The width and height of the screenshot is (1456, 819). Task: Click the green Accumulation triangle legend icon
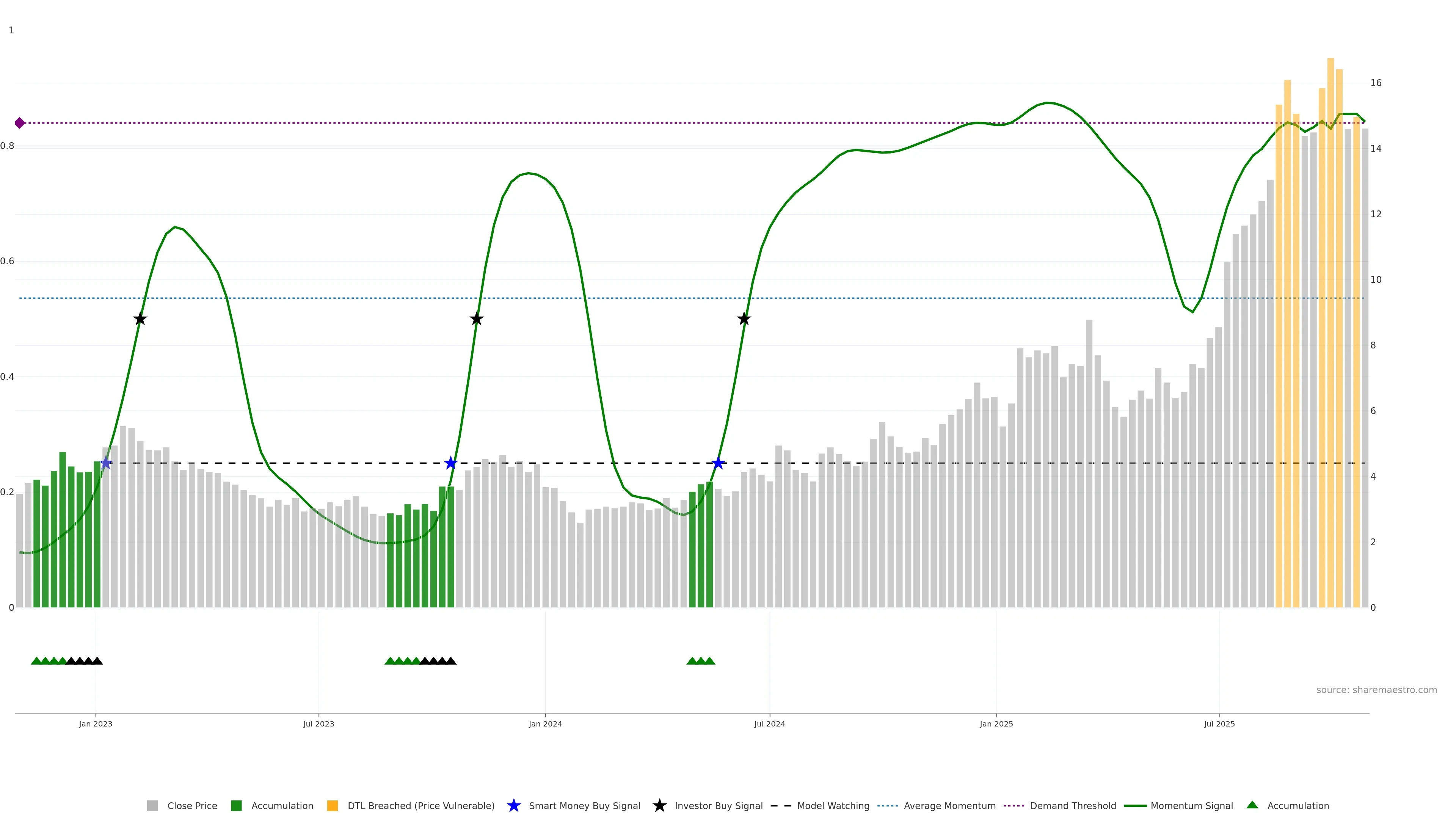[x=1252, y=805]
